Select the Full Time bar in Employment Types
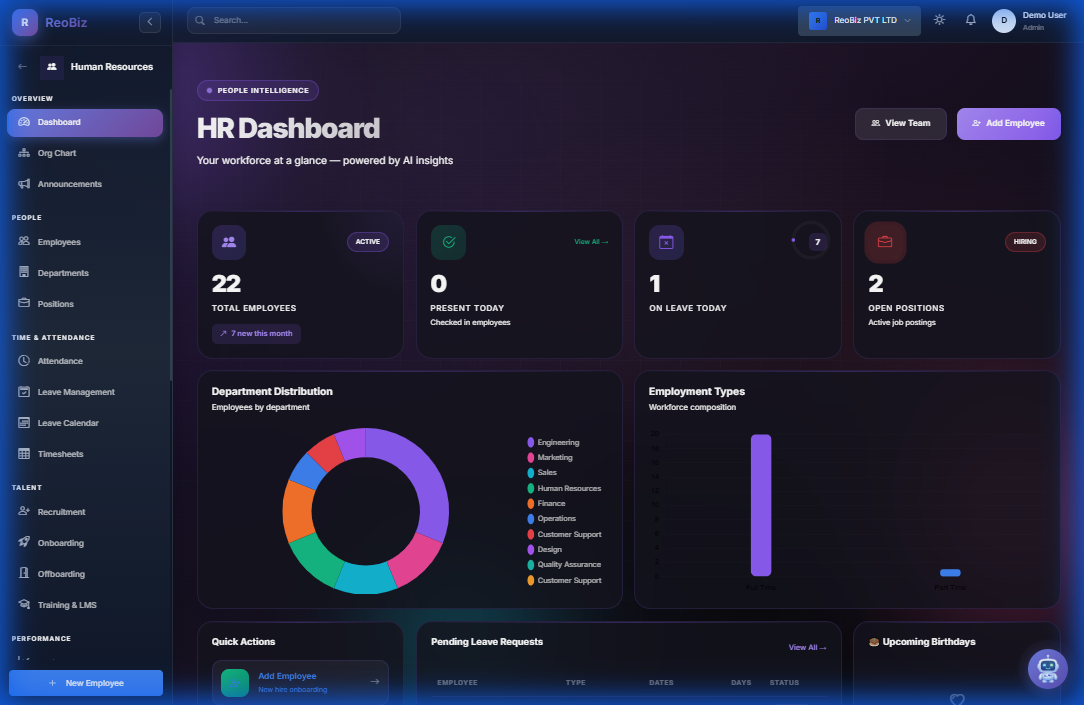Image resolution: width=1084 pixels, height=705 pixels. pyautogui.click(x=761, y=505)
